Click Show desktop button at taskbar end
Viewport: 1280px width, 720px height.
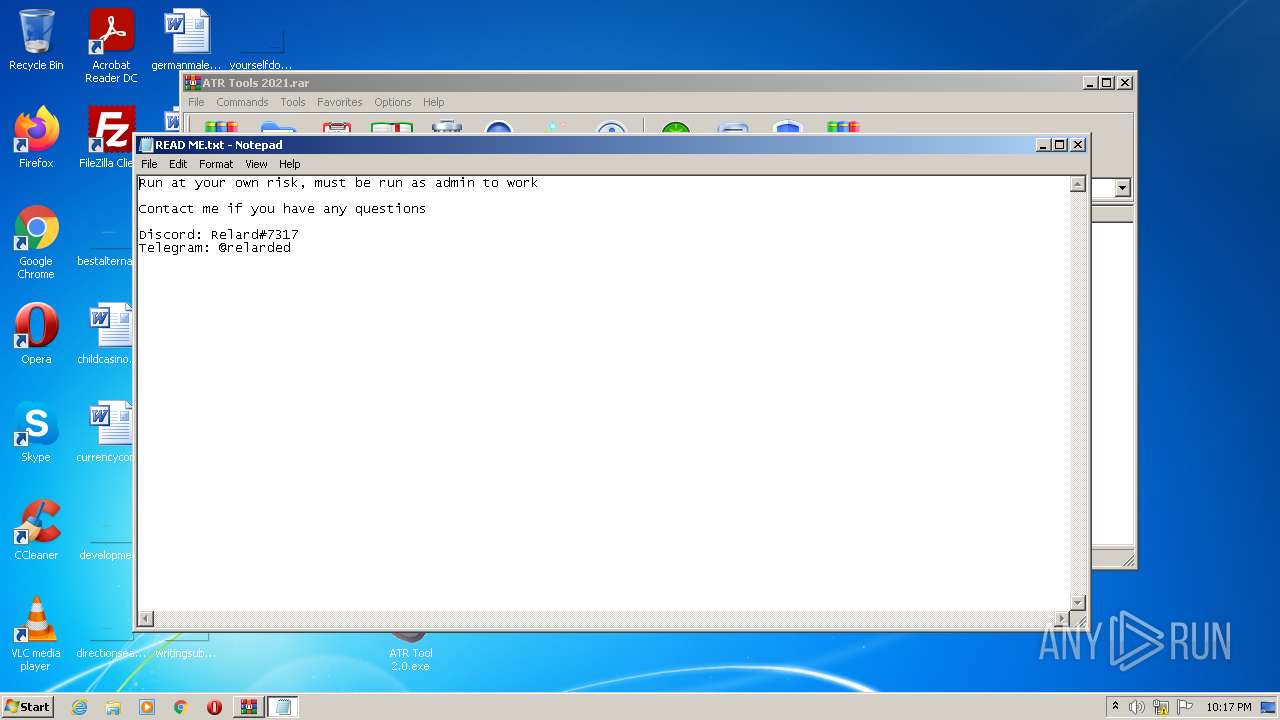(x=1269, y=707)
